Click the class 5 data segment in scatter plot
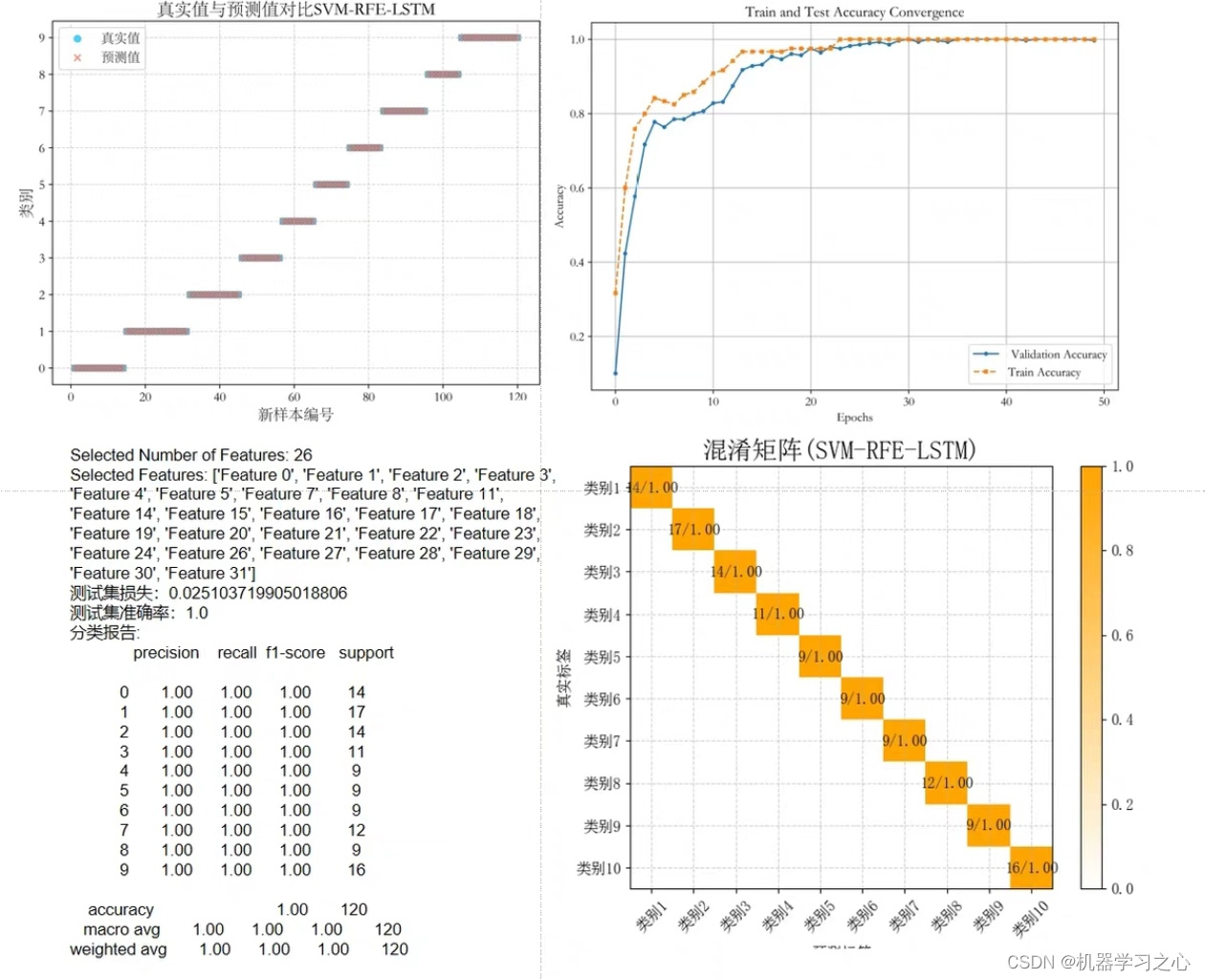This screenshot has width=1205, height=980. point(331,185)
